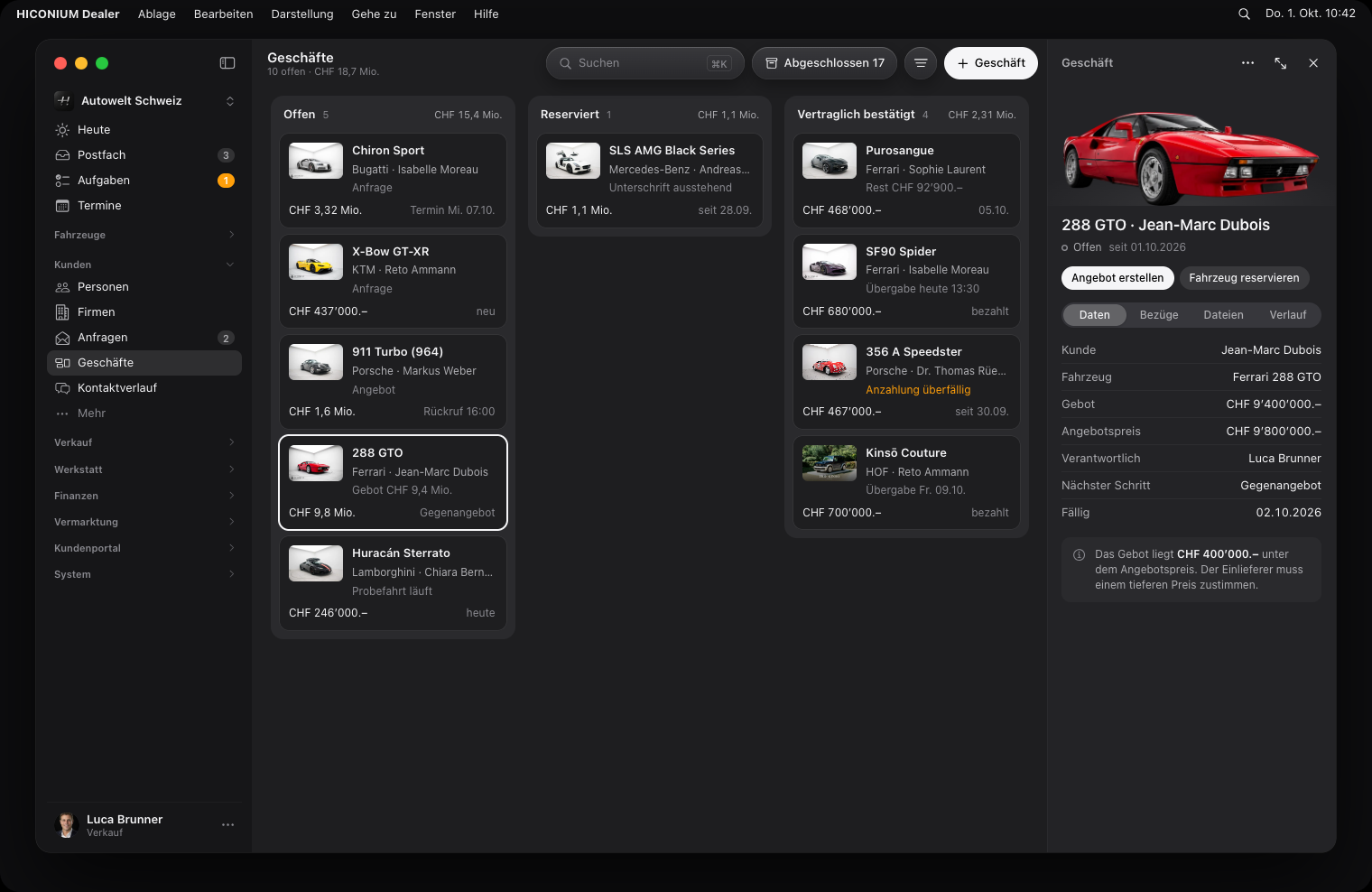1372x892 pixels.
Task: Expand the Fahrzeuge section
Action: click(144, 235)
